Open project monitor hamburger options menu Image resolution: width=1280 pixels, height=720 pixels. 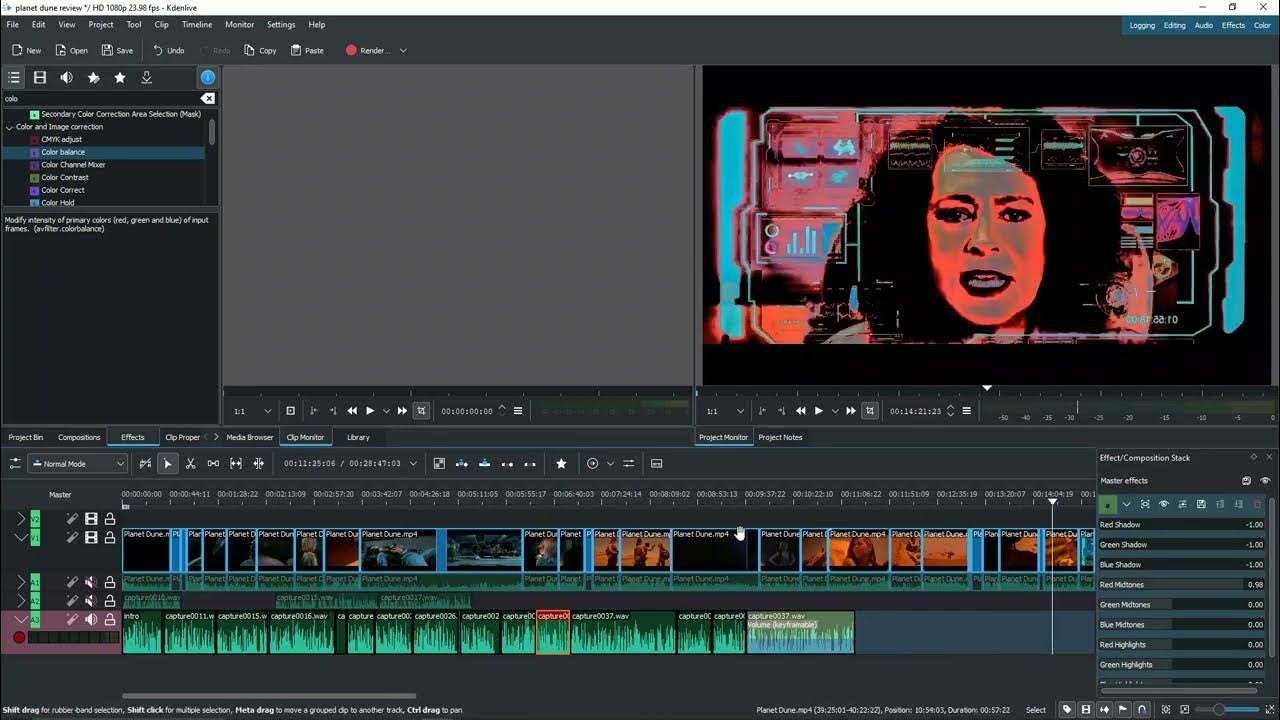point(966,411)
